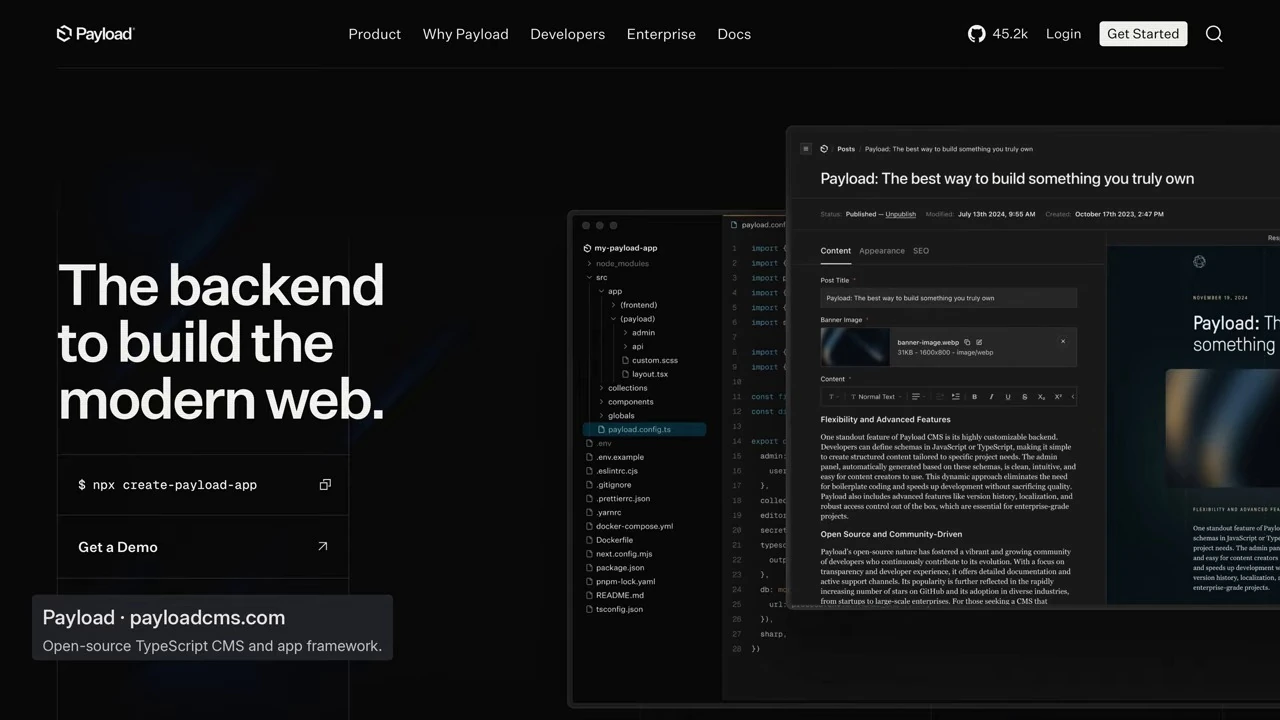Click the arrow icon beside Get a Demo
This screenshot has height=720, width=1280.
[x=322, y=546]
